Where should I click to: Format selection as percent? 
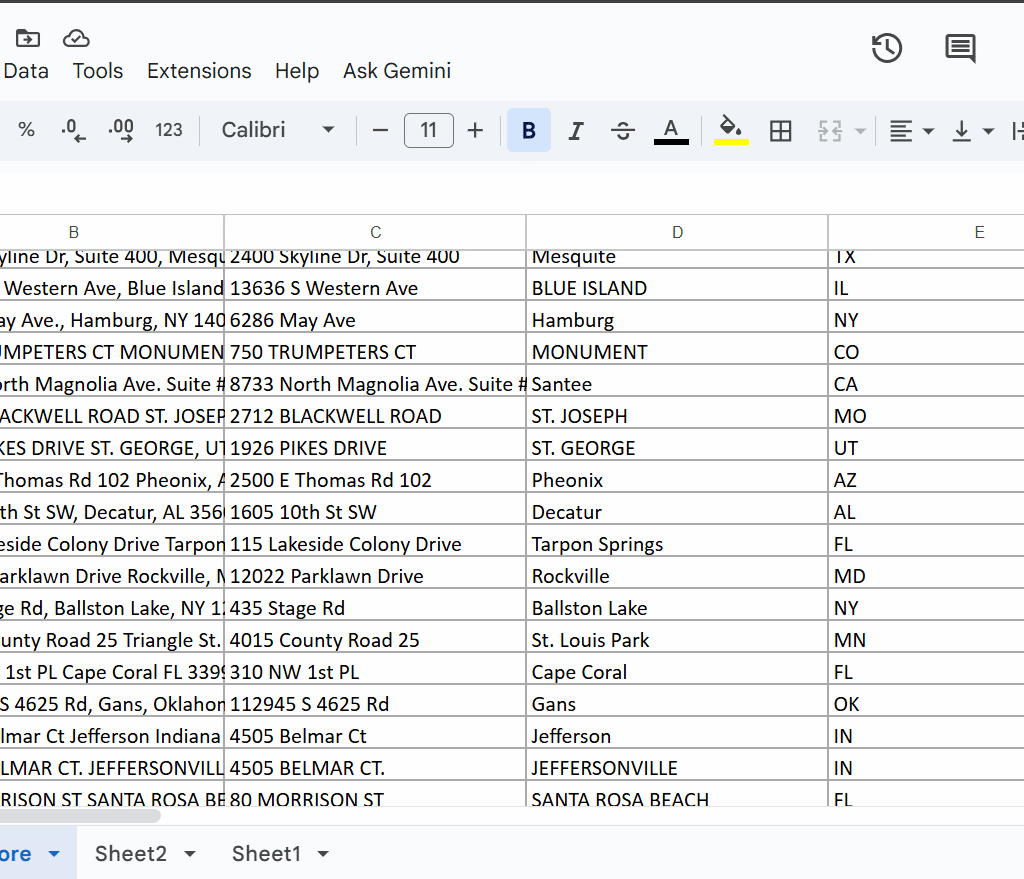point(27,130)
